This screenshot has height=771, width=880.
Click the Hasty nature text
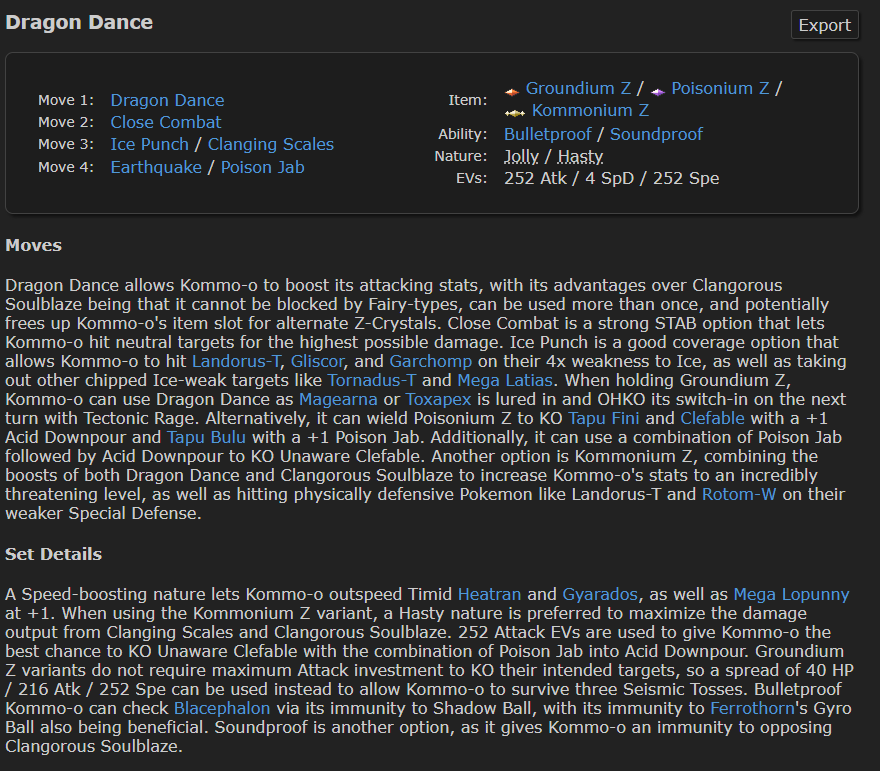coord(580,156)
